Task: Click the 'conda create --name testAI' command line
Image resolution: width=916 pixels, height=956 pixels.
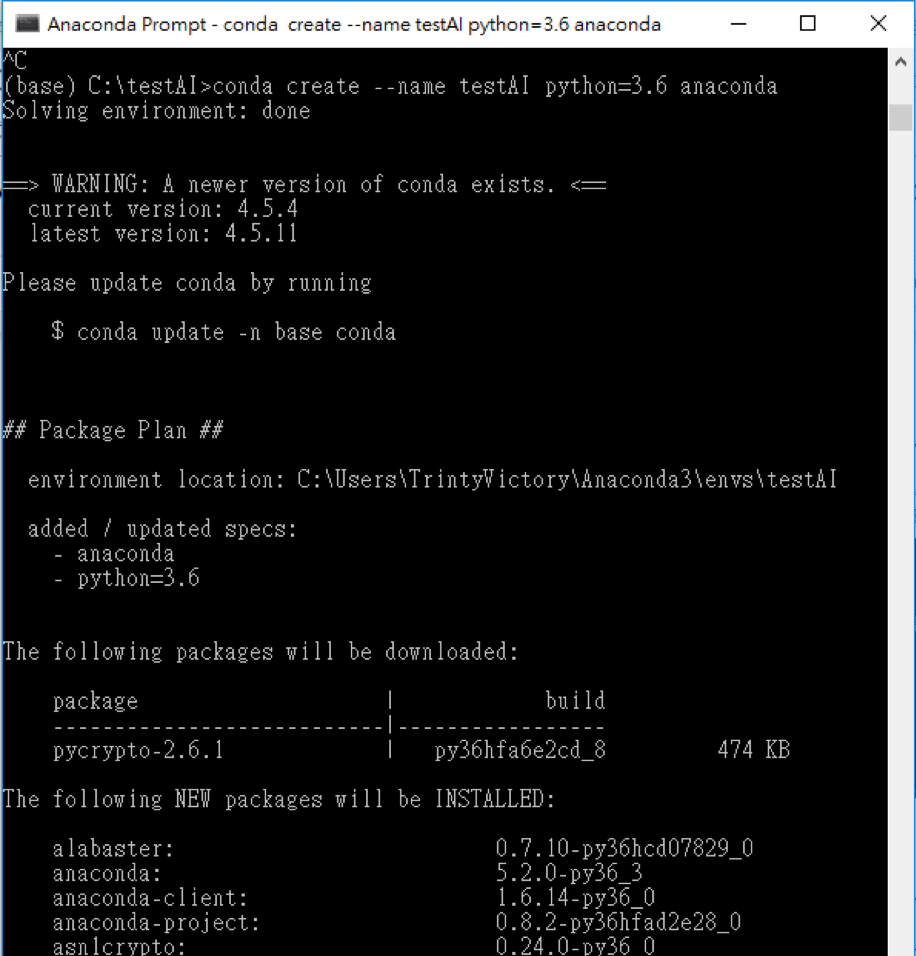Action: point(390,86)
